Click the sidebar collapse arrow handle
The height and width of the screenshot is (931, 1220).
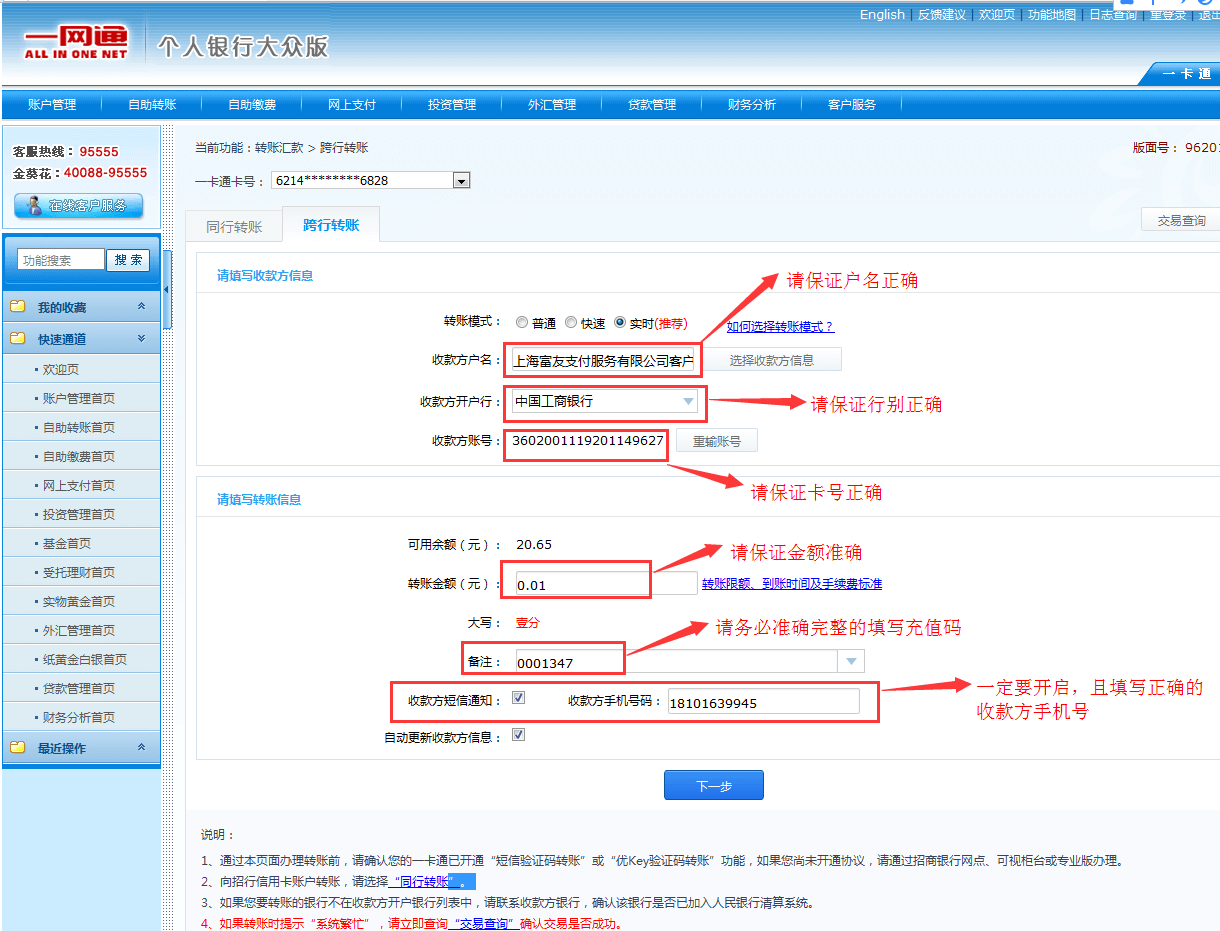(167, 289)
